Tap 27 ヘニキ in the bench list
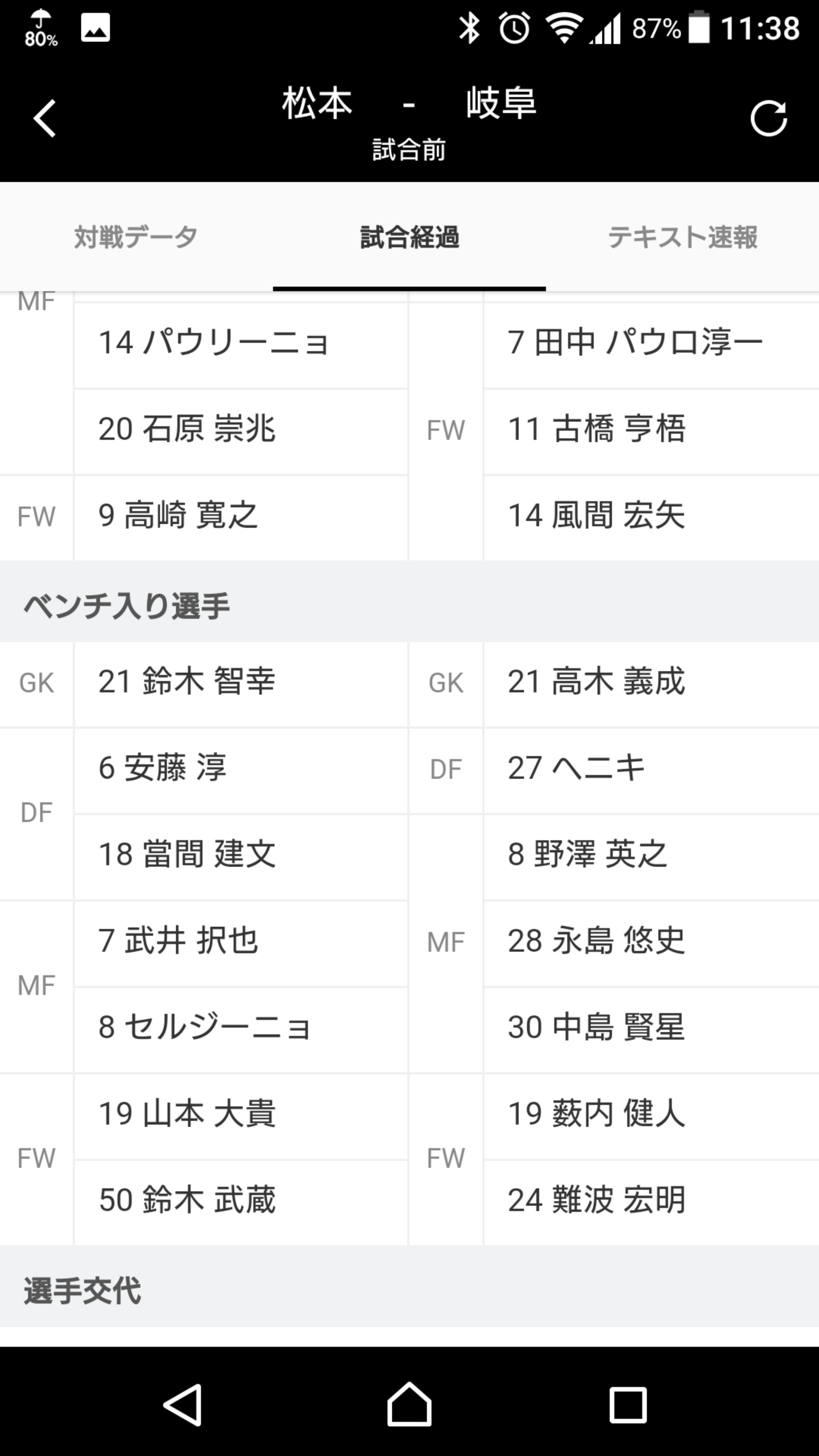Viewport: 819px width, 1456px height. tap(650, 769)
